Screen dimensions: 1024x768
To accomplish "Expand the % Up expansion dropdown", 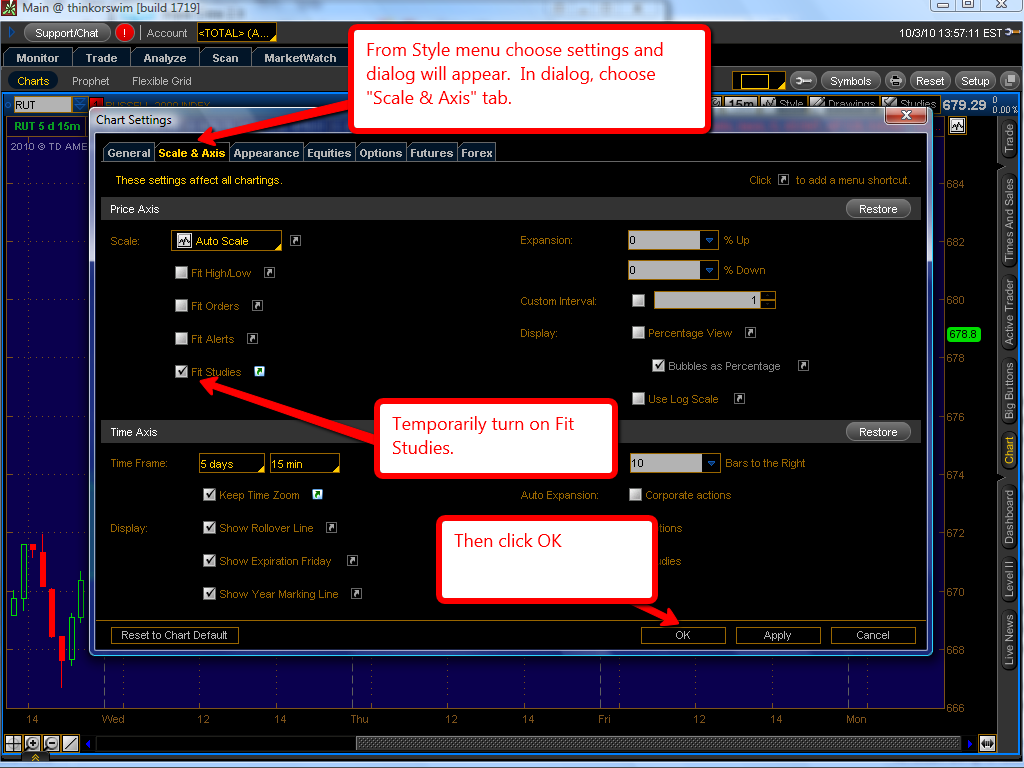I will pyautogui.click(x=709, y=240).
